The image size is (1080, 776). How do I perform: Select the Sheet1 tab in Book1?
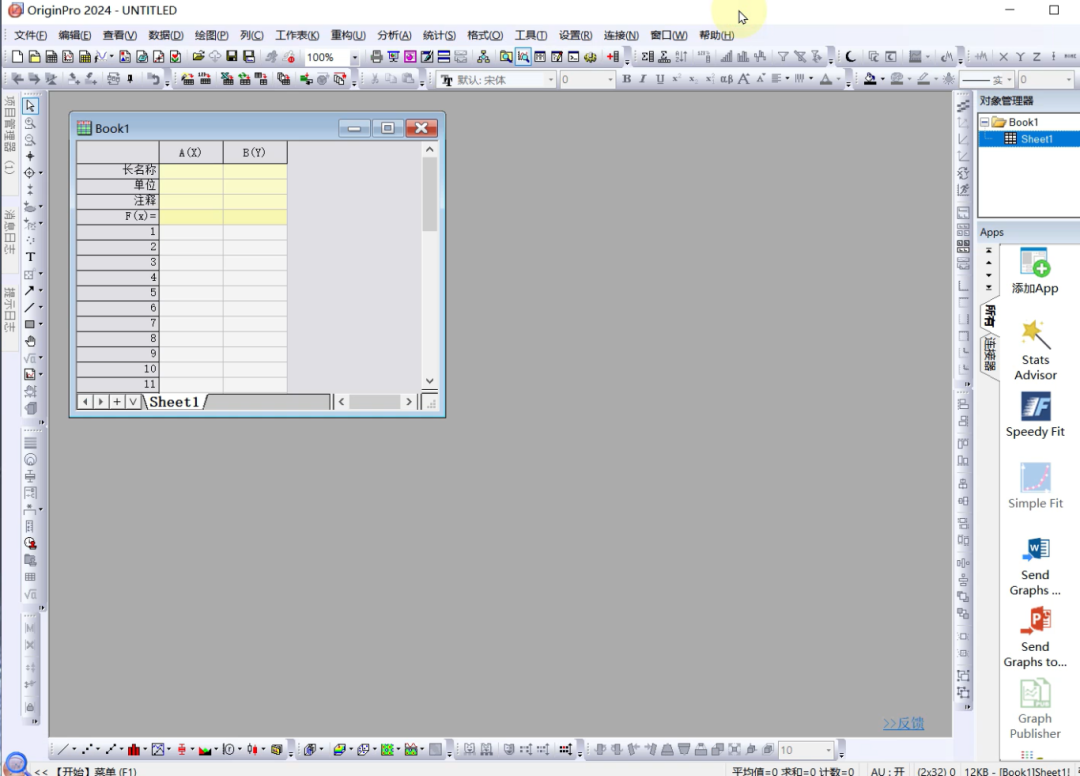tap(174, 401)
